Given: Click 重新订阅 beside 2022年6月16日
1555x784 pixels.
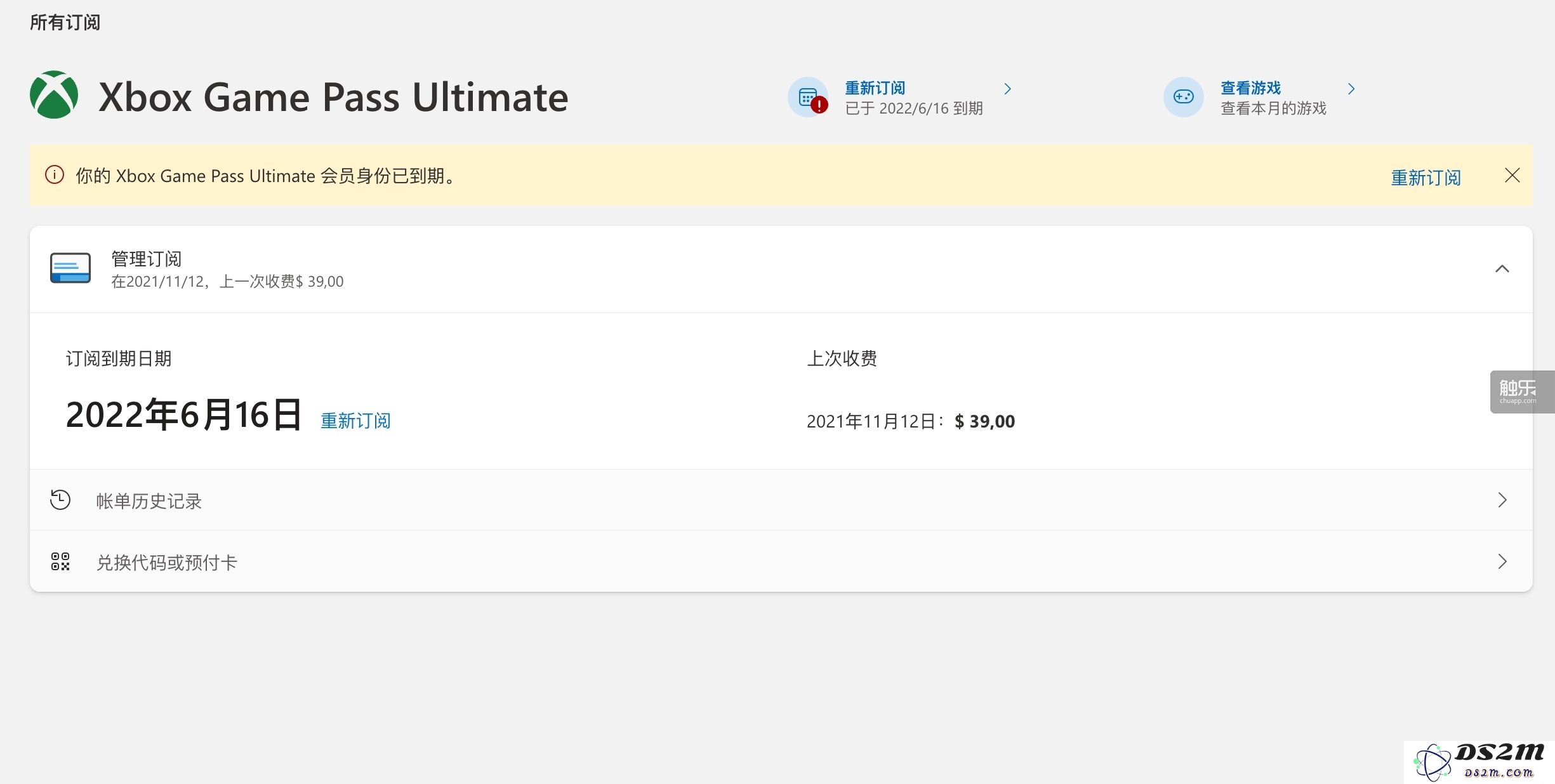Looking at the screenshot, I should [x=355, y=421].
